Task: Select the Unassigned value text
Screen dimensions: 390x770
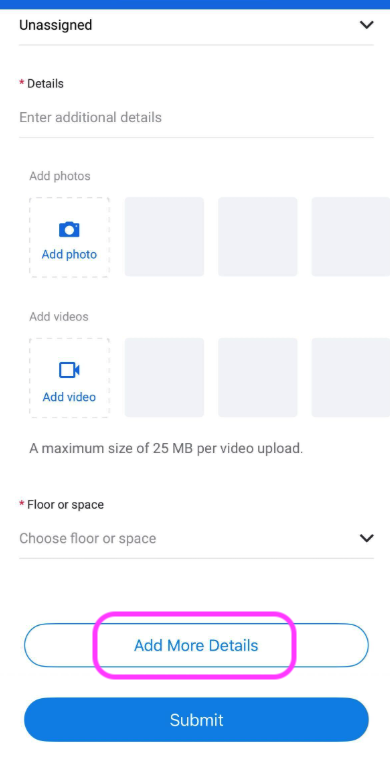Action: click(x=56, y=25)
